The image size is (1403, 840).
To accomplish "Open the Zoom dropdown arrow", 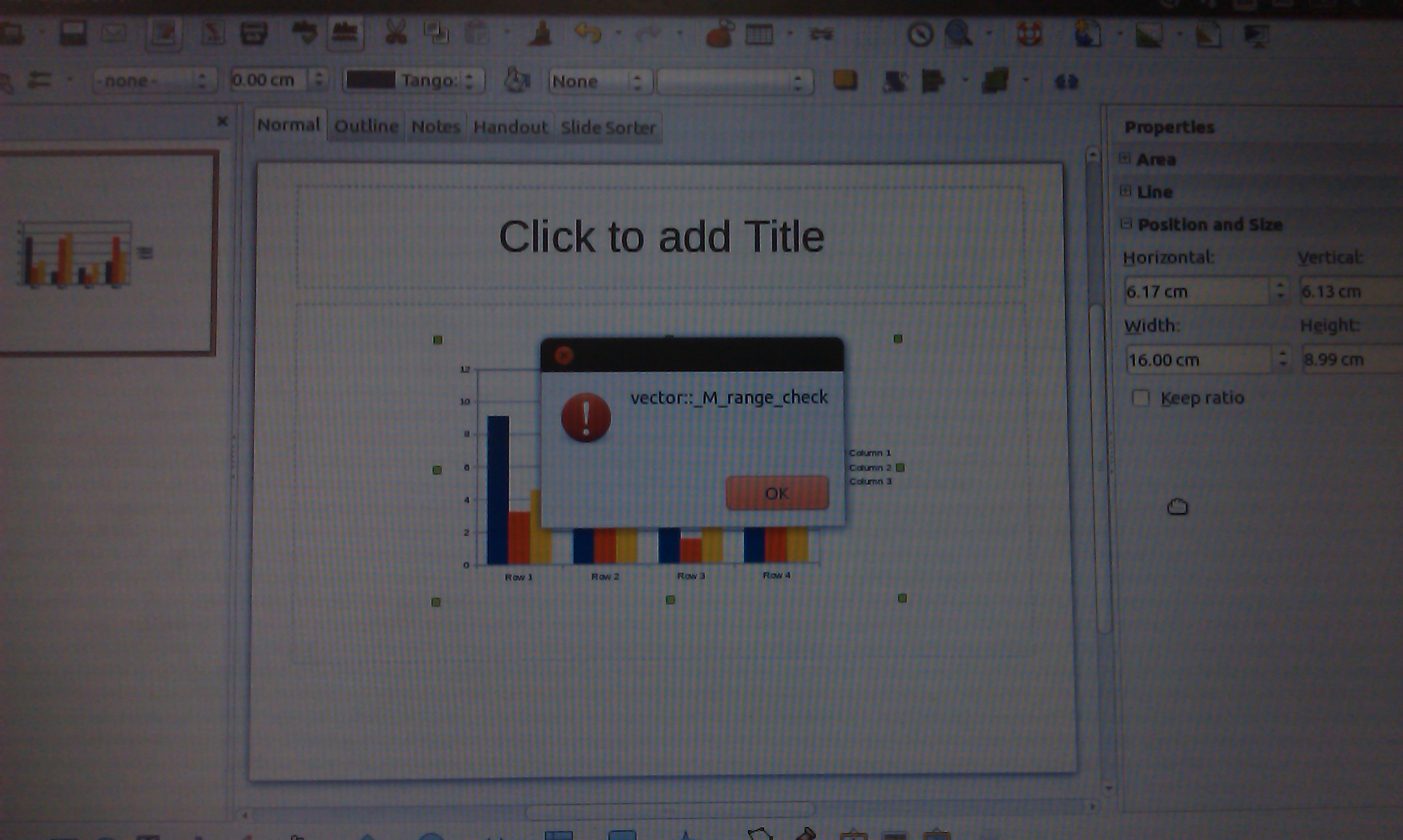I will [x=989, y=33].
